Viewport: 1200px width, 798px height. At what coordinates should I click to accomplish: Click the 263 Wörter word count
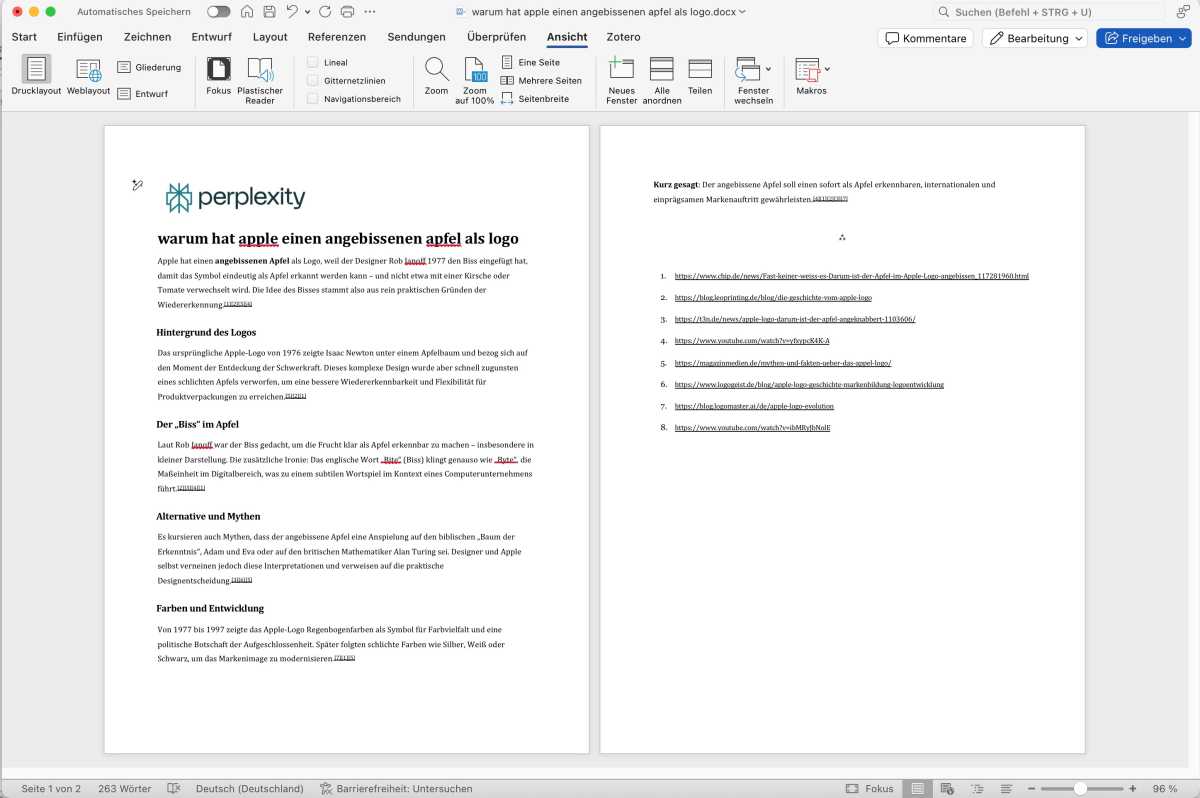pos(124,788)
